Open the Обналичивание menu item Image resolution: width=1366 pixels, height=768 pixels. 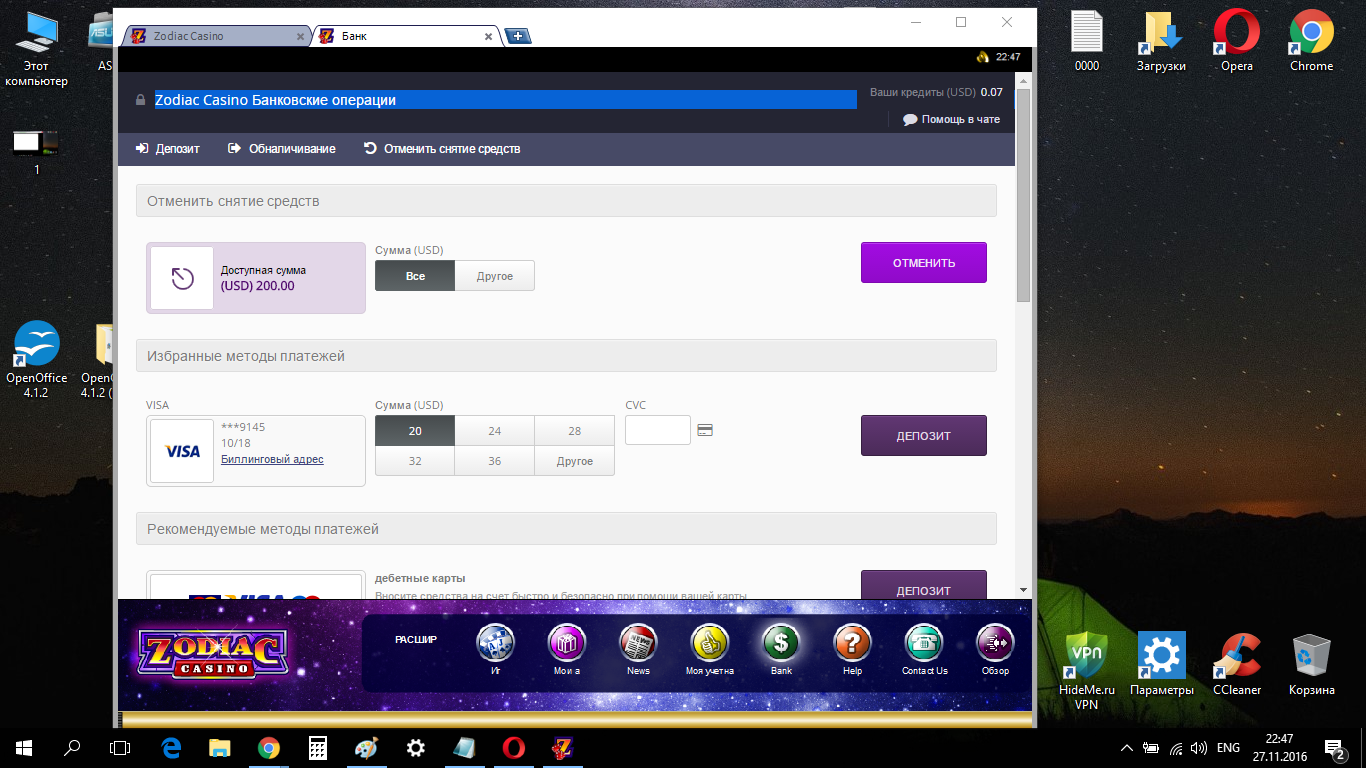(x=282, y=149)
